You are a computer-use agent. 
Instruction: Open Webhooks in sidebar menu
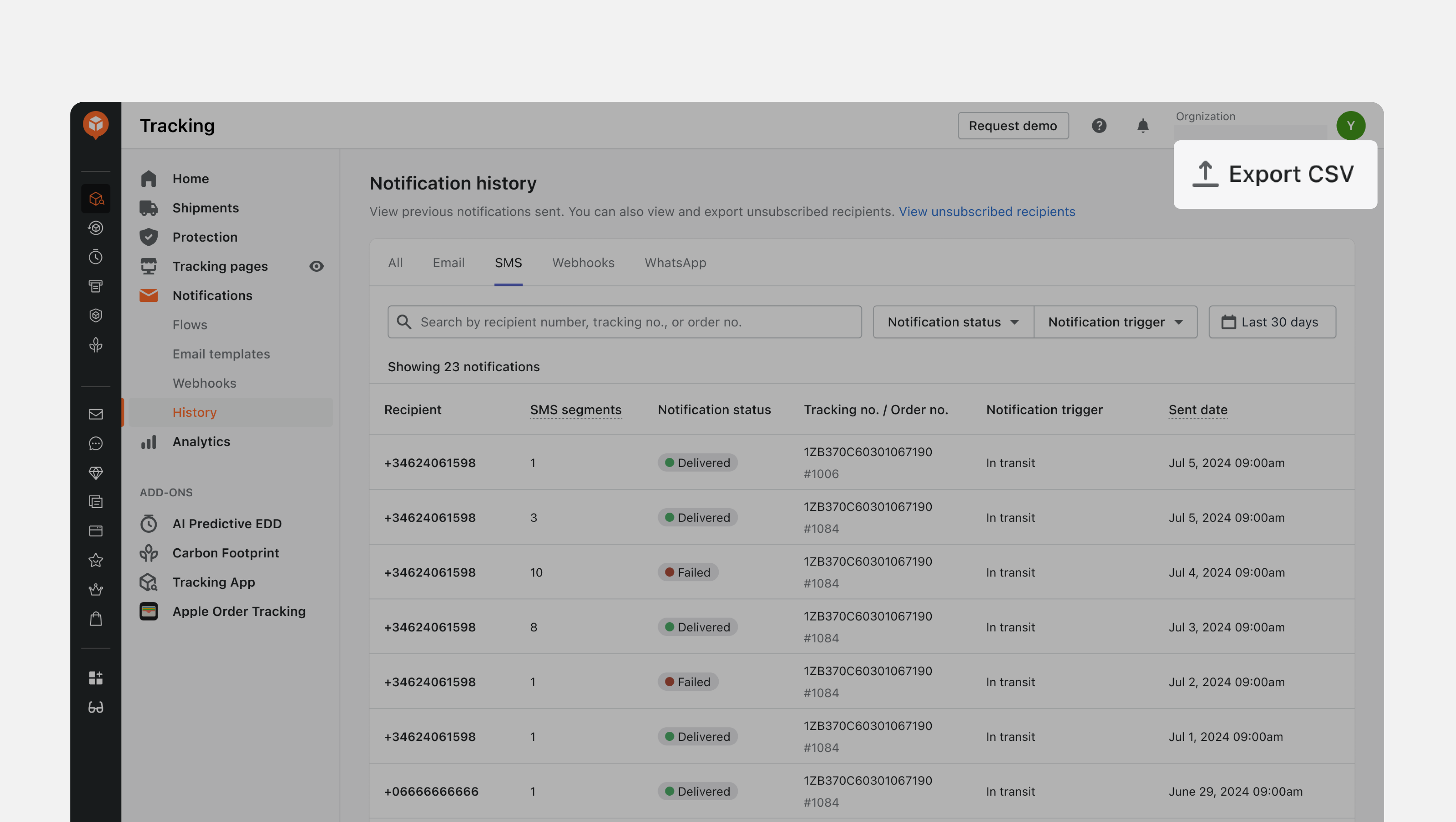click(x=204, y=383)
